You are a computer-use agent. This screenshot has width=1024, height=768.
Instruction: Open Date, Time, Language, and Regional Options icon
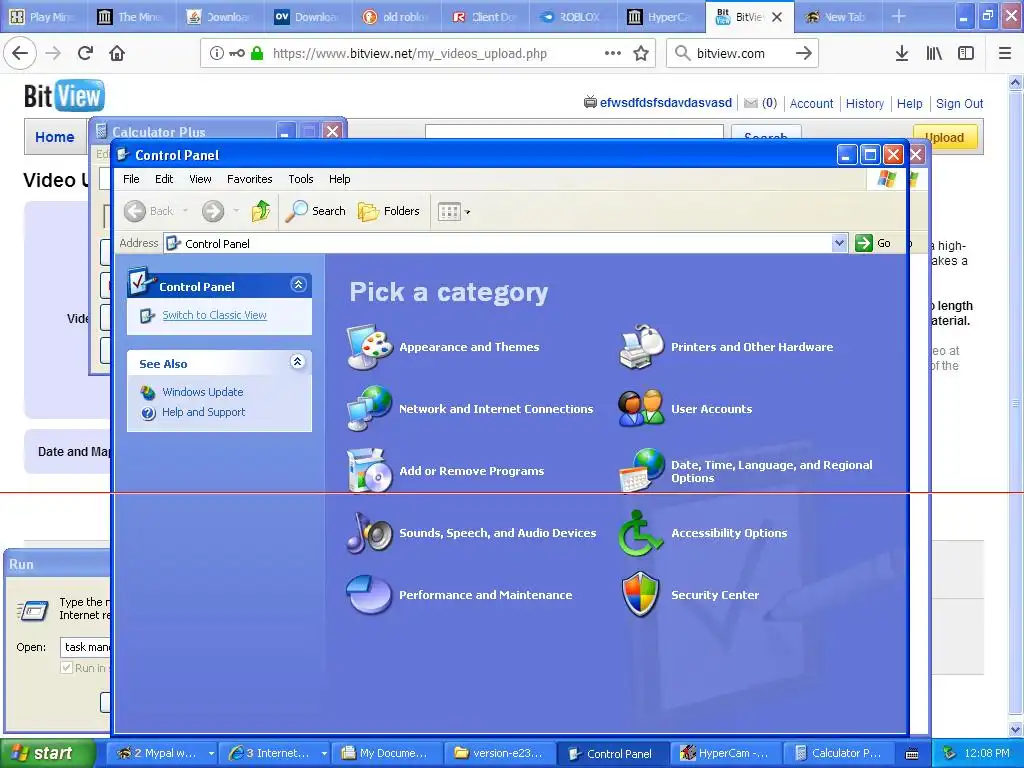(641, 470)
